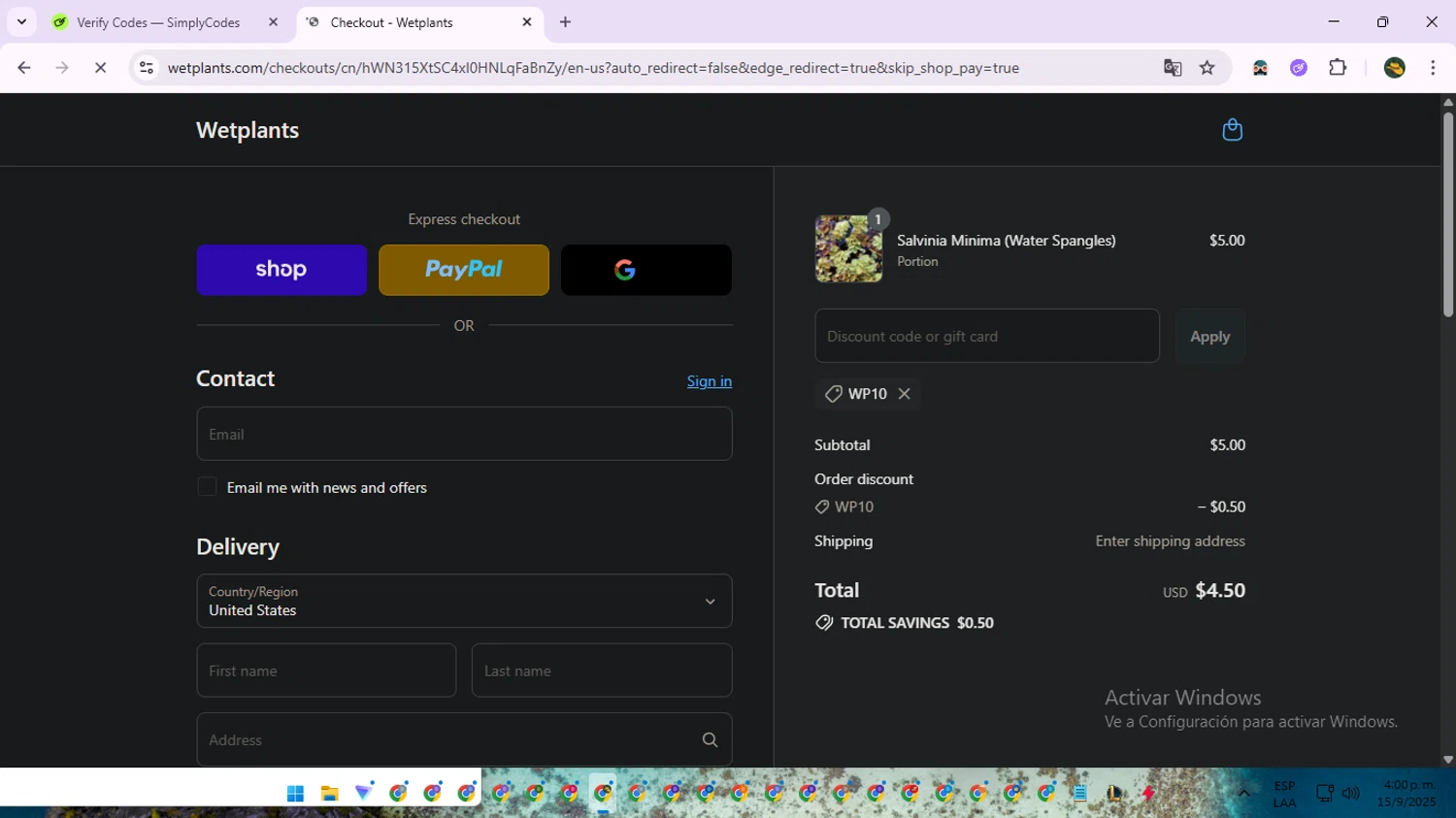Screen dimensions: 1456x818
Task: Open the Chrome three-dot menu
Action: 1433,68
